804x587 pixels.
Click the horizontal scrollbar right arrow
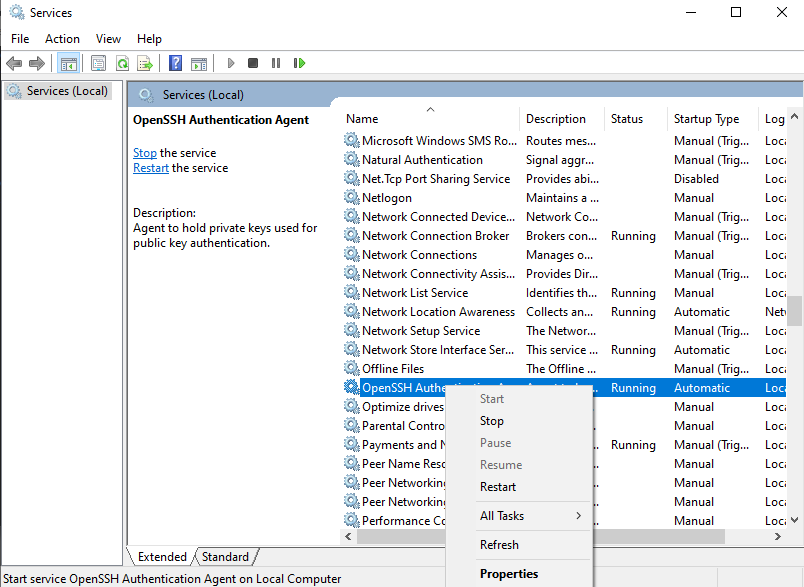click(778, 537)
